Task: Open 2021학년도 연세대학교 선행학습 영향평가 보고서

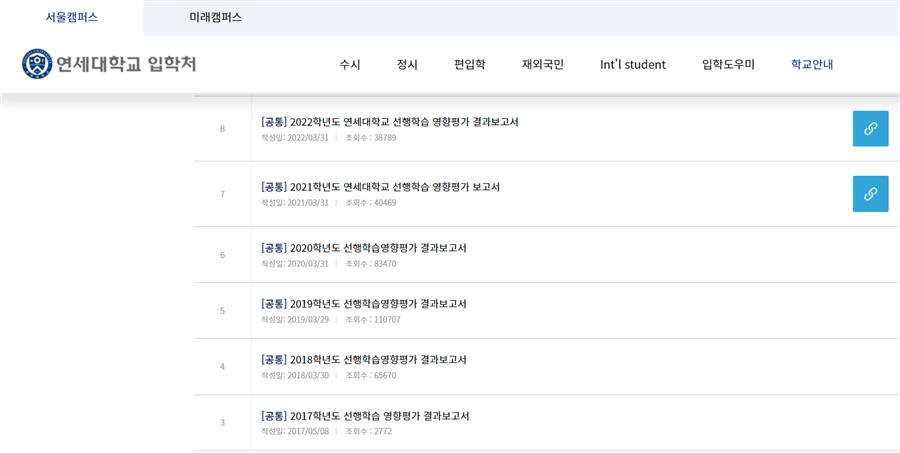Action: click(380, 187)
